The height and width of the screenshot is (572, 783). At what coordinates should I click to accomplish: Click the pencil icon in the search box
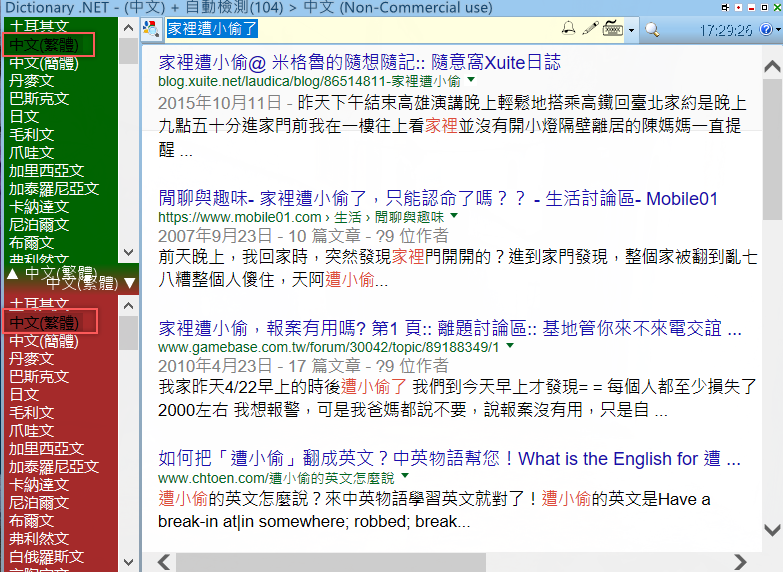tap(590, 28)
